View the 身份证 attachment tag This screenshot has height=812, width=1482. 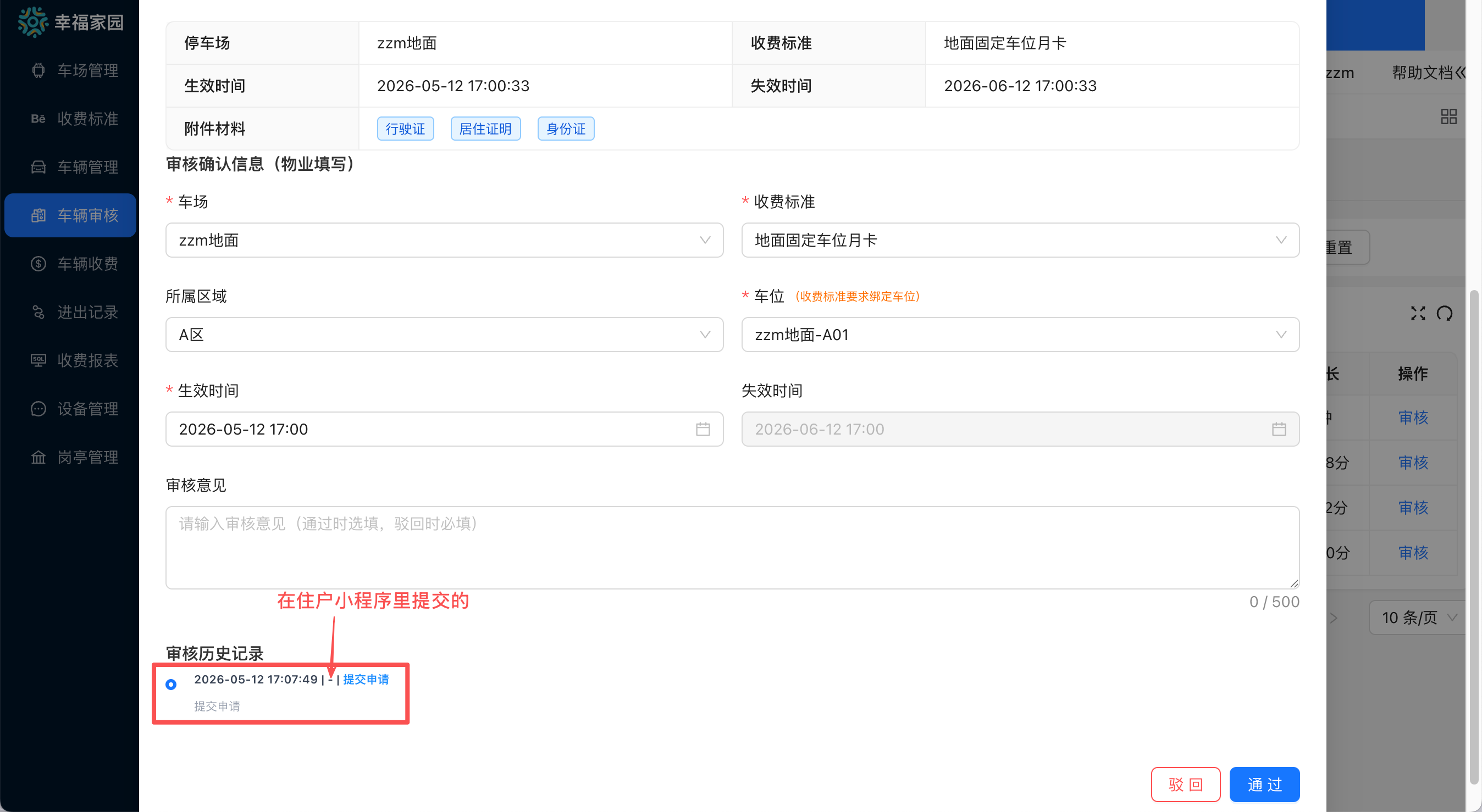coord(566,128)
